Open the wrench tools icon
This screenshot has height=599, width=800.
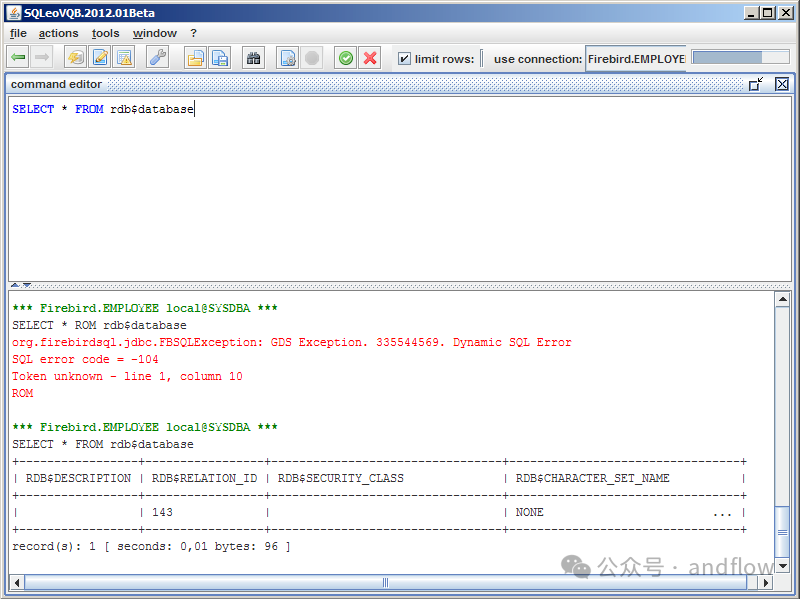click(x=158, y=58)
